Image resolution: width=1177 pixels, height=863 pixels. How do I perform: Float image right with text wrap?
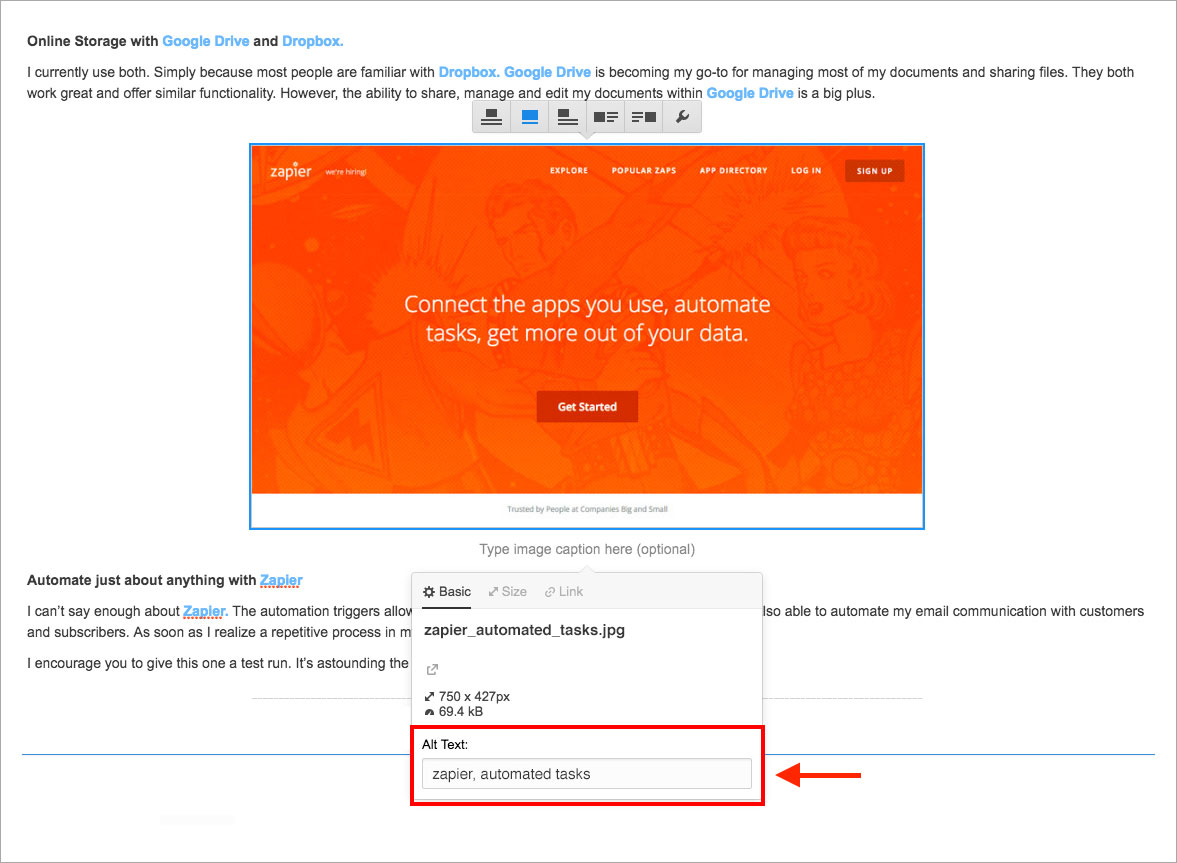(644, 117)
